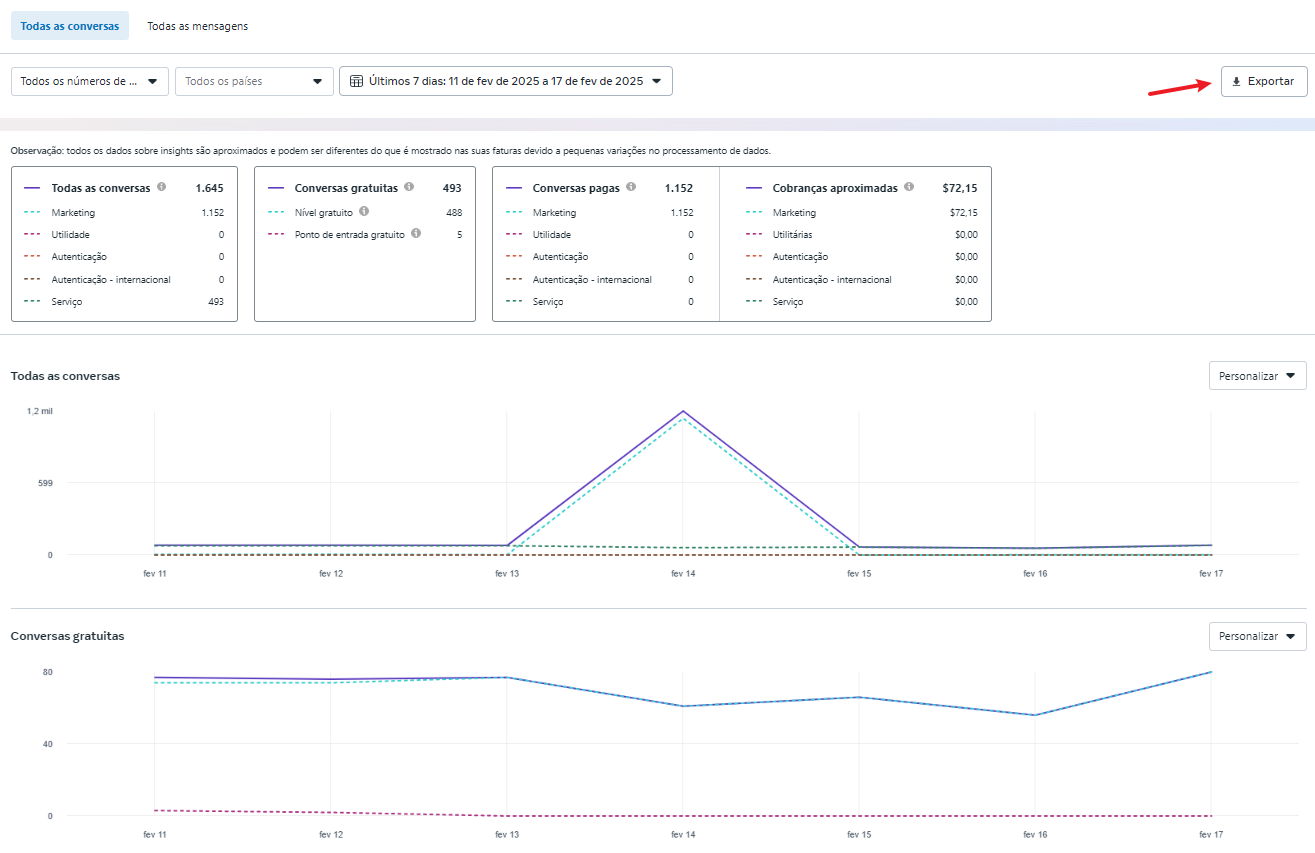Viewport: 1315px width, 853px height.
Task: Click info icon beside Cobranças aproximadas
Action: tap(909, 187)
